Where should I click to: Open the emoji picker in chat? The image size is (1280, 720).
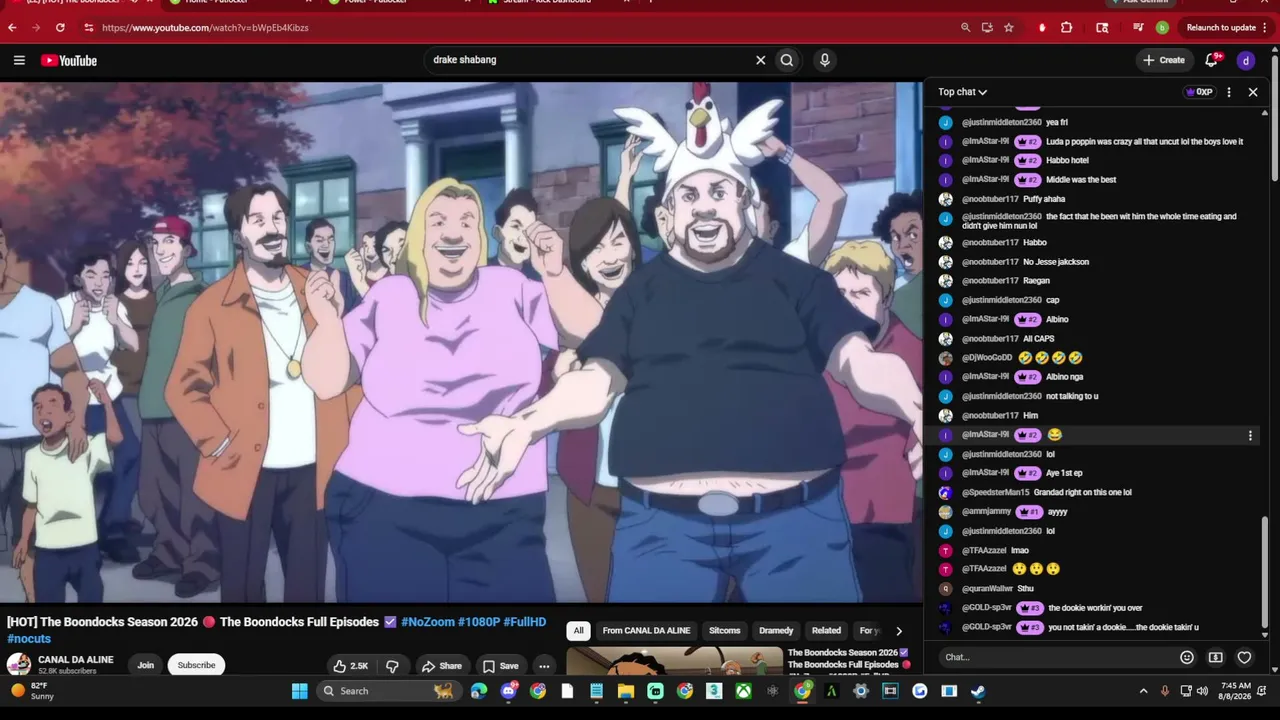tap(1187, 657)
